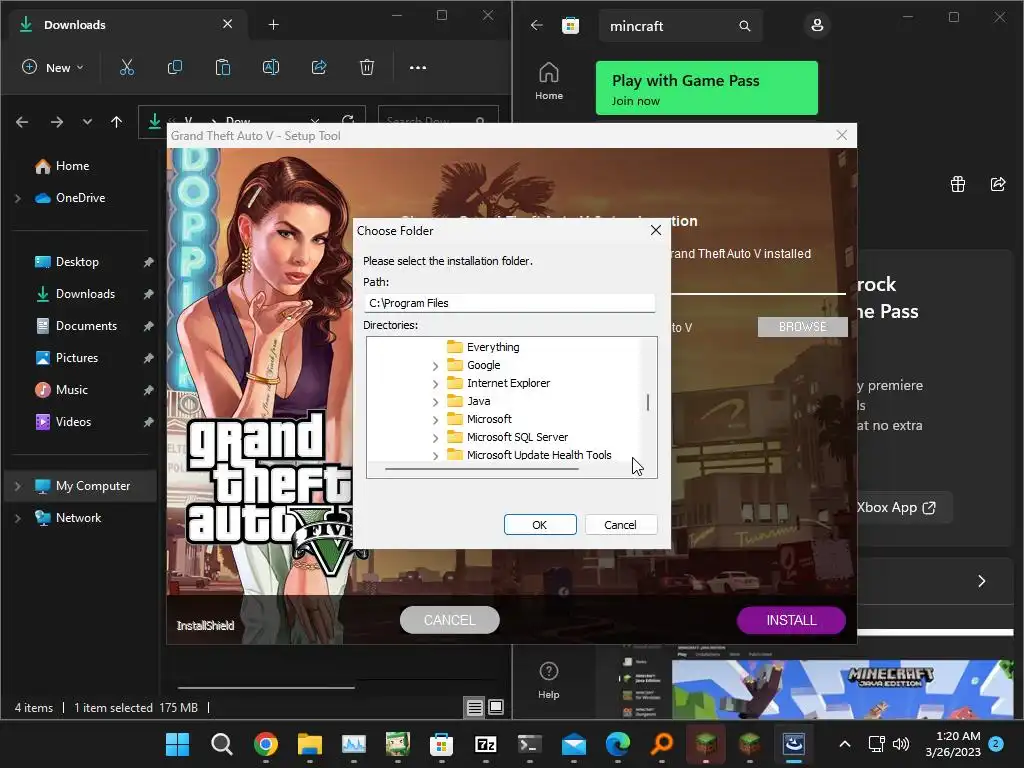
Task: Expand the Network tree node
Action: (x=18, y=518)
